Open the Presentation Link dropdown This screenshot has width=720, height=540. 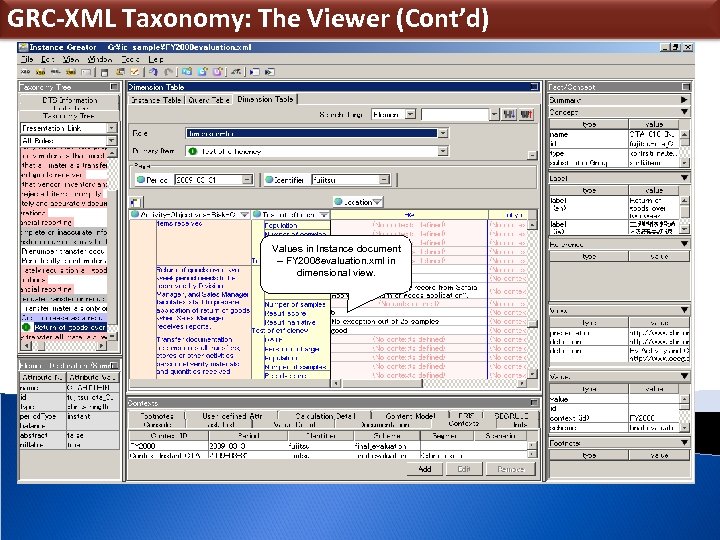(112, 128)
